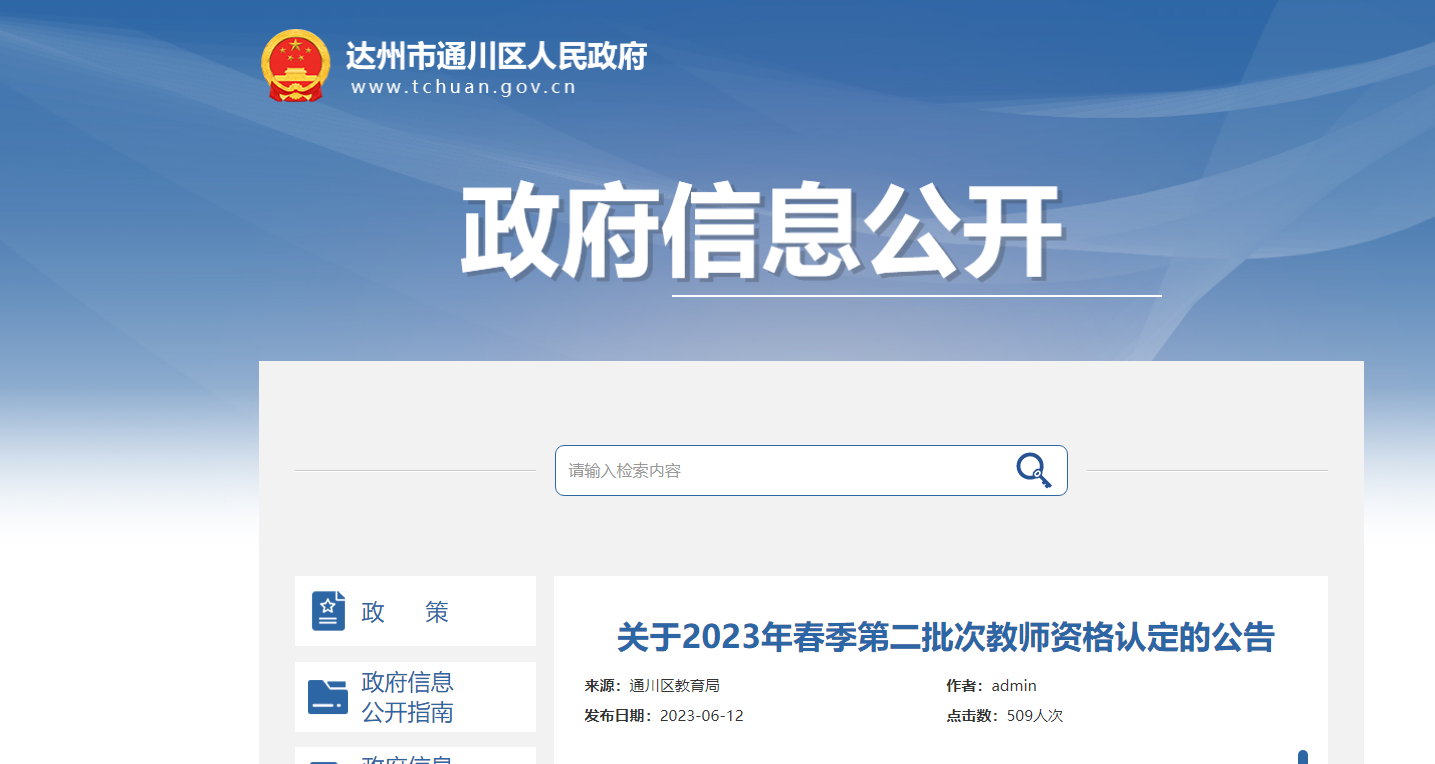Screen dimensions: 1435x764
Task: Visit the www.tchuan.gov.cn address text
Action: (464, 87)
